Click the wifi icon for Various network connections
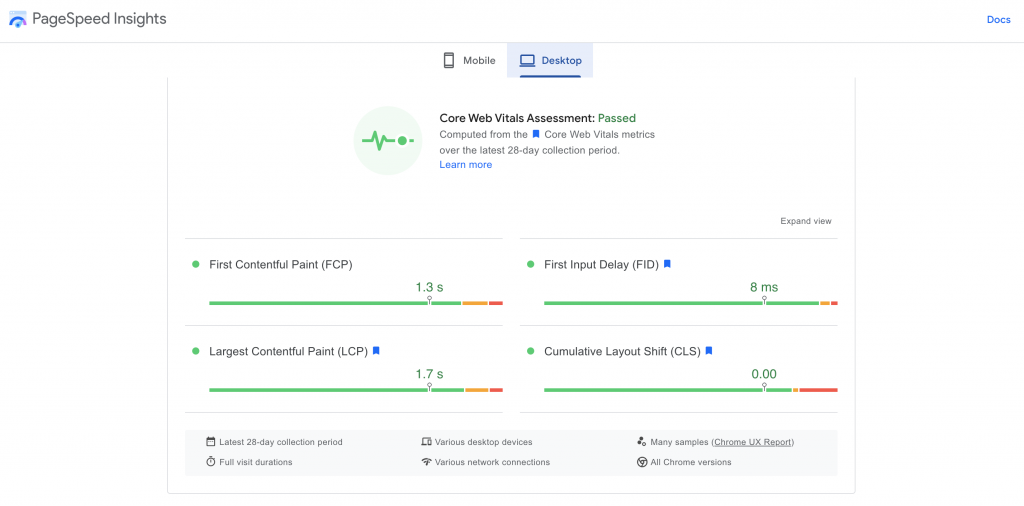Screen dimensions: 1024x506 point(426,462)
